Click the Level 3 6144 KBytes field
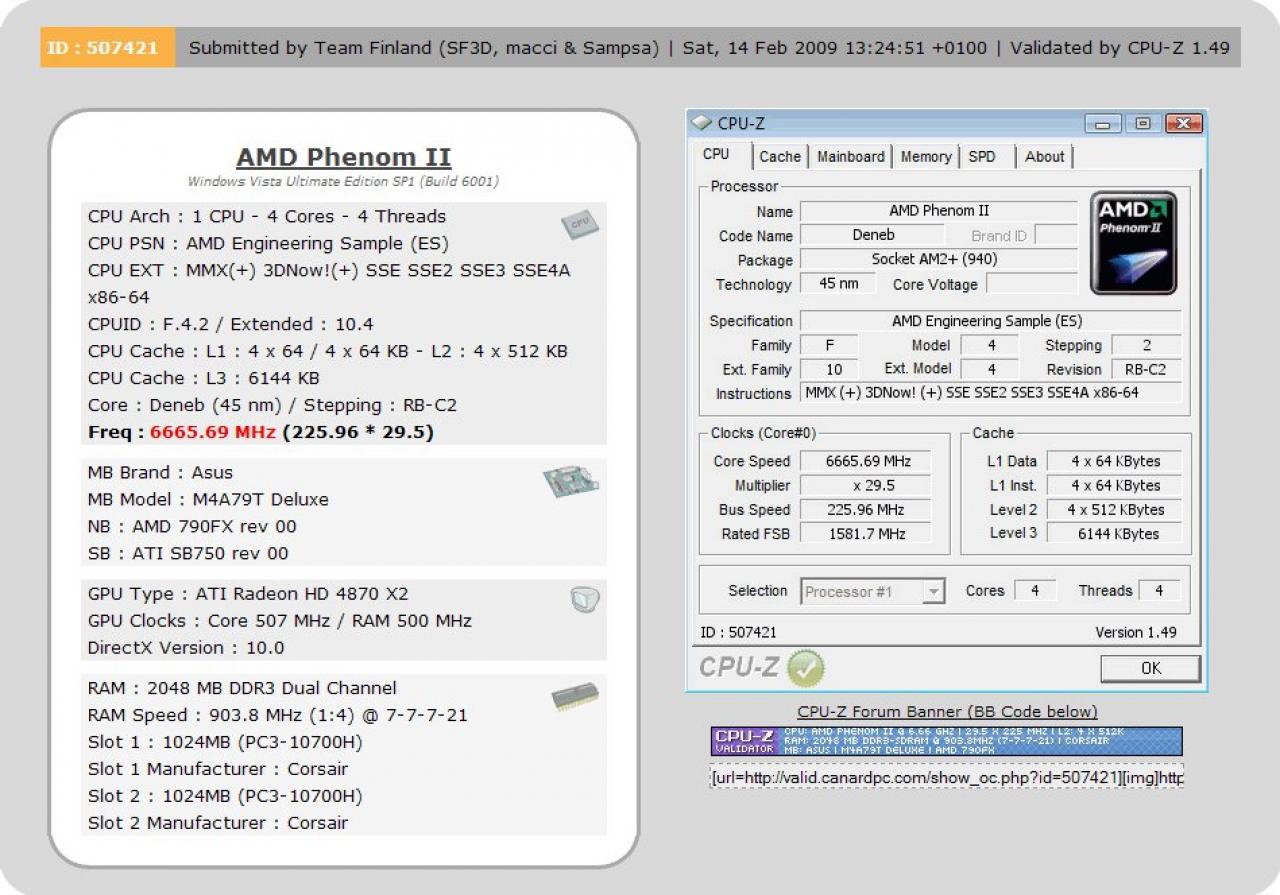 [1115, 534]
